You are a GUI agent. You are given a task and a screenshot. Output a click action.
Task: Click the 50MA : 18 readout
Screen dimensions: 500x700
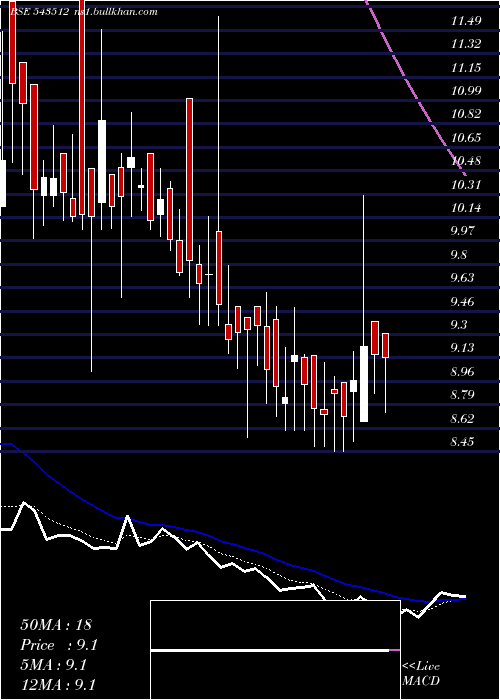[x=56, y=625]
